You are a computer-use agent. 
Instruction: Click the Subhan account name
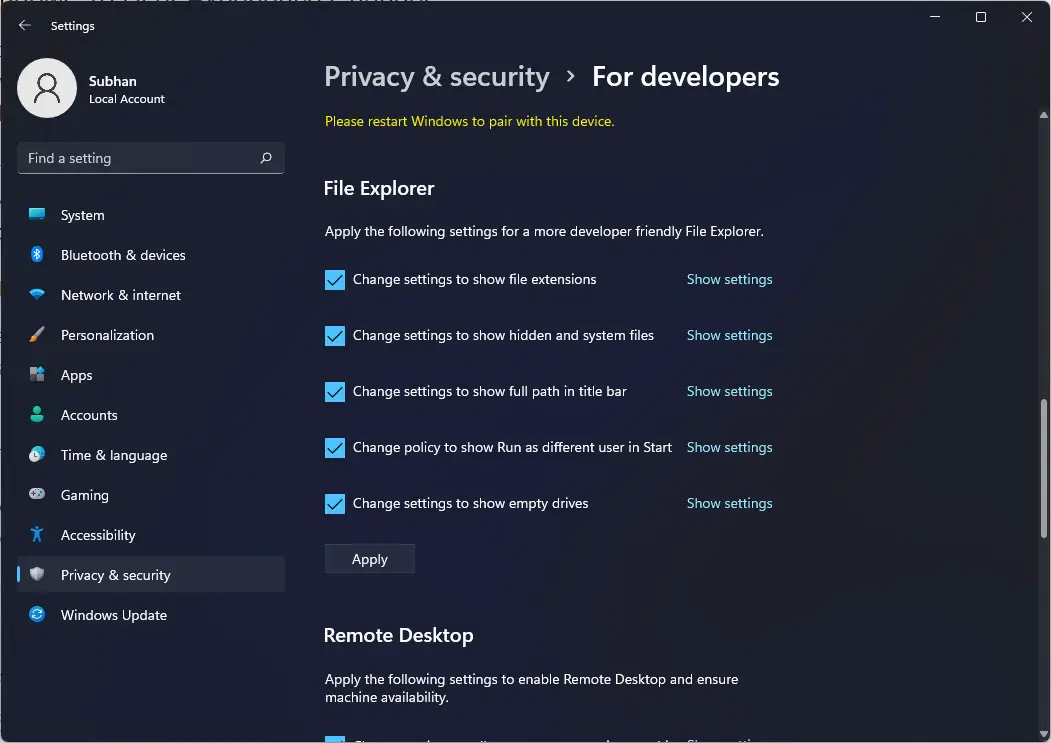tap(113, 81)
